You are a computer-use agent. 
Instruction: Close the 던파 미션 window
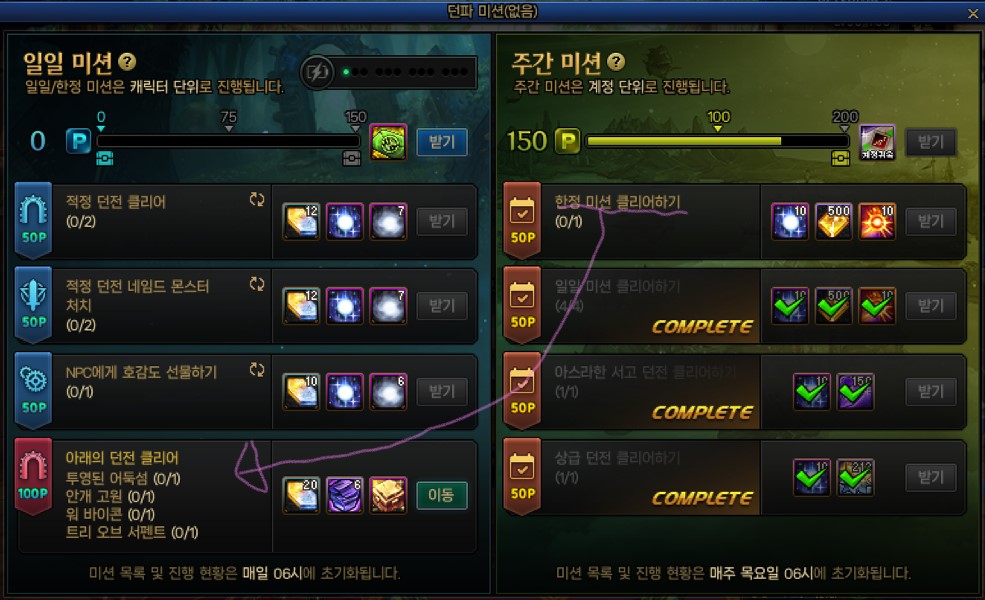point(972,13)
